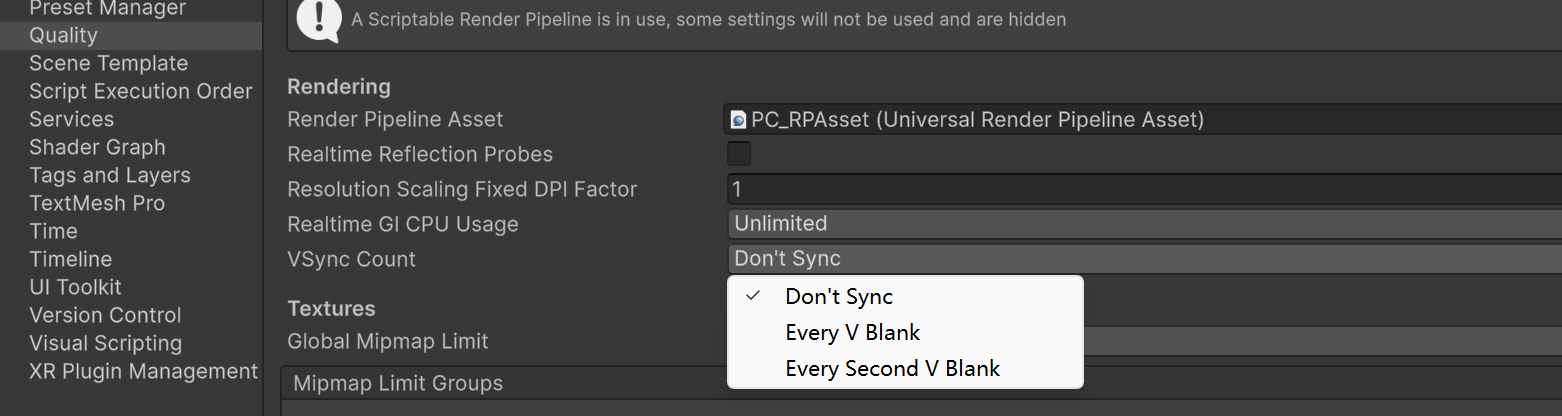Open Script Execution Order settings

tap(140, 91)
